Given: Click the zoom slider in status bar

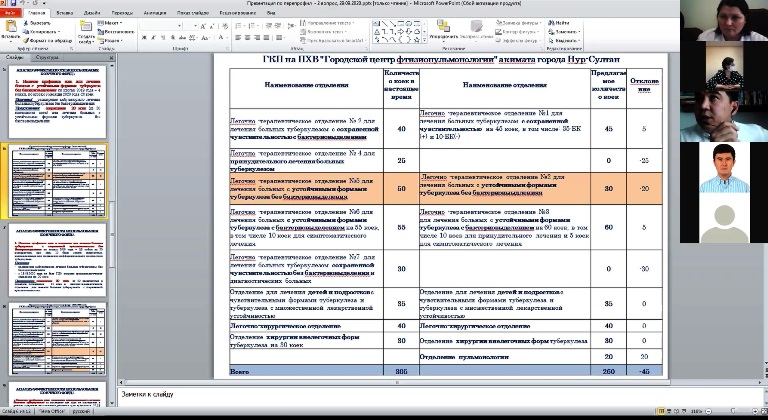Looking at the screenshot, I should (x=733, y=411).
